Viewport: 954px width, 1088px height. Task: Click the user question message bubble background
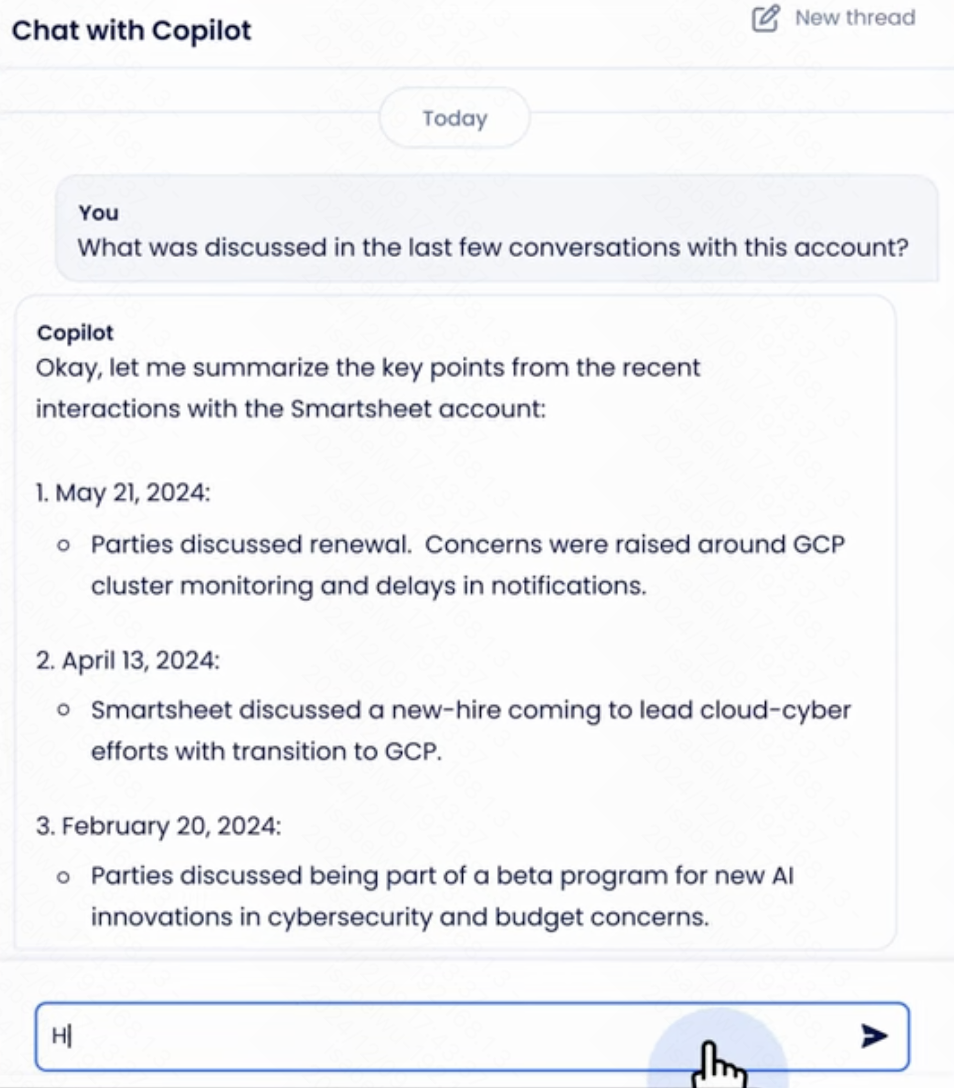497,228
